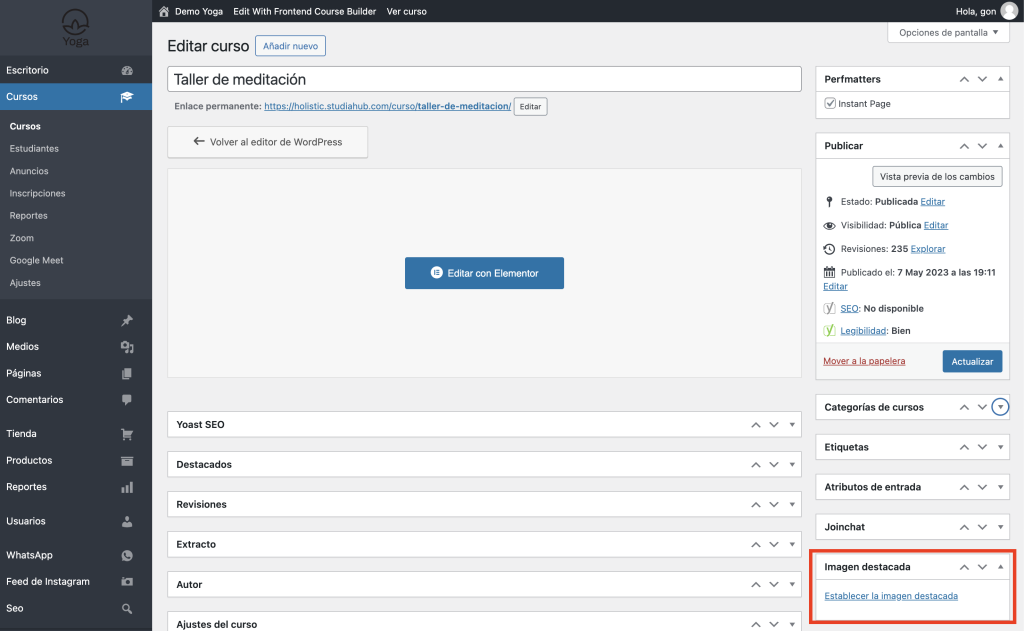Open the Opciones de pantalla dropdown
This screenshot has width=1024, height=631.
point(949,33)
